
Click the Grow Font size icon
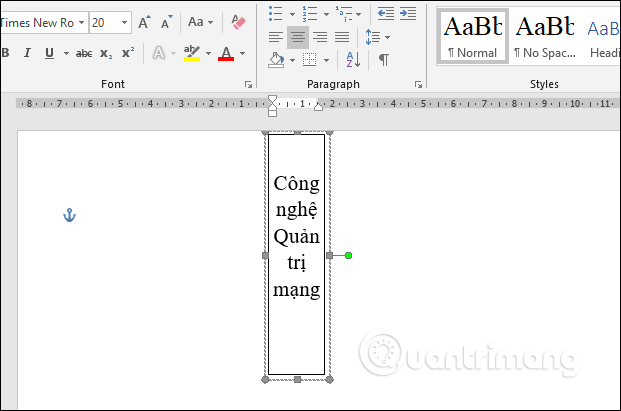pos(144,23)
